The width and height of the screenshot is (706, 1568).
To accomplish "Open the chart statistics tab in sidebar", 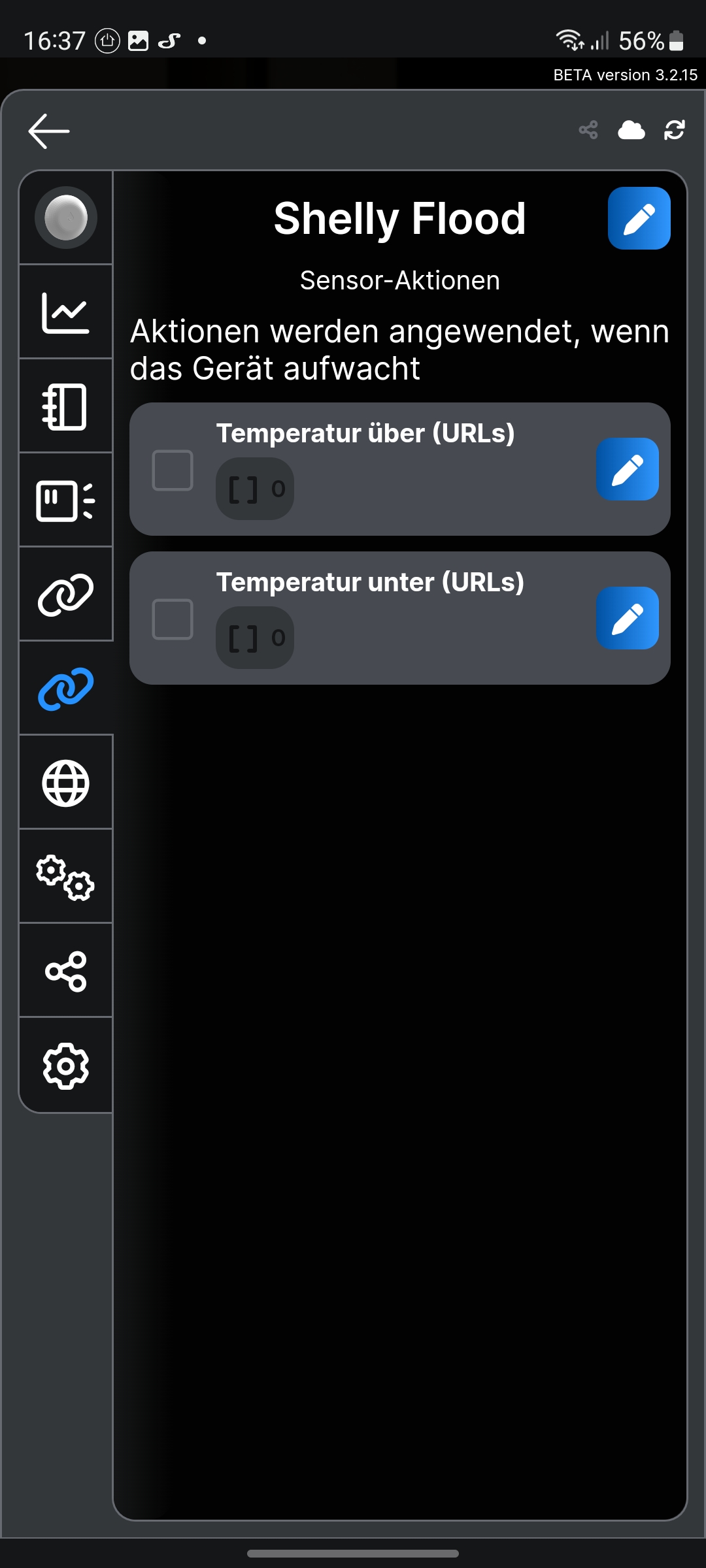I will tap(65, 312).
